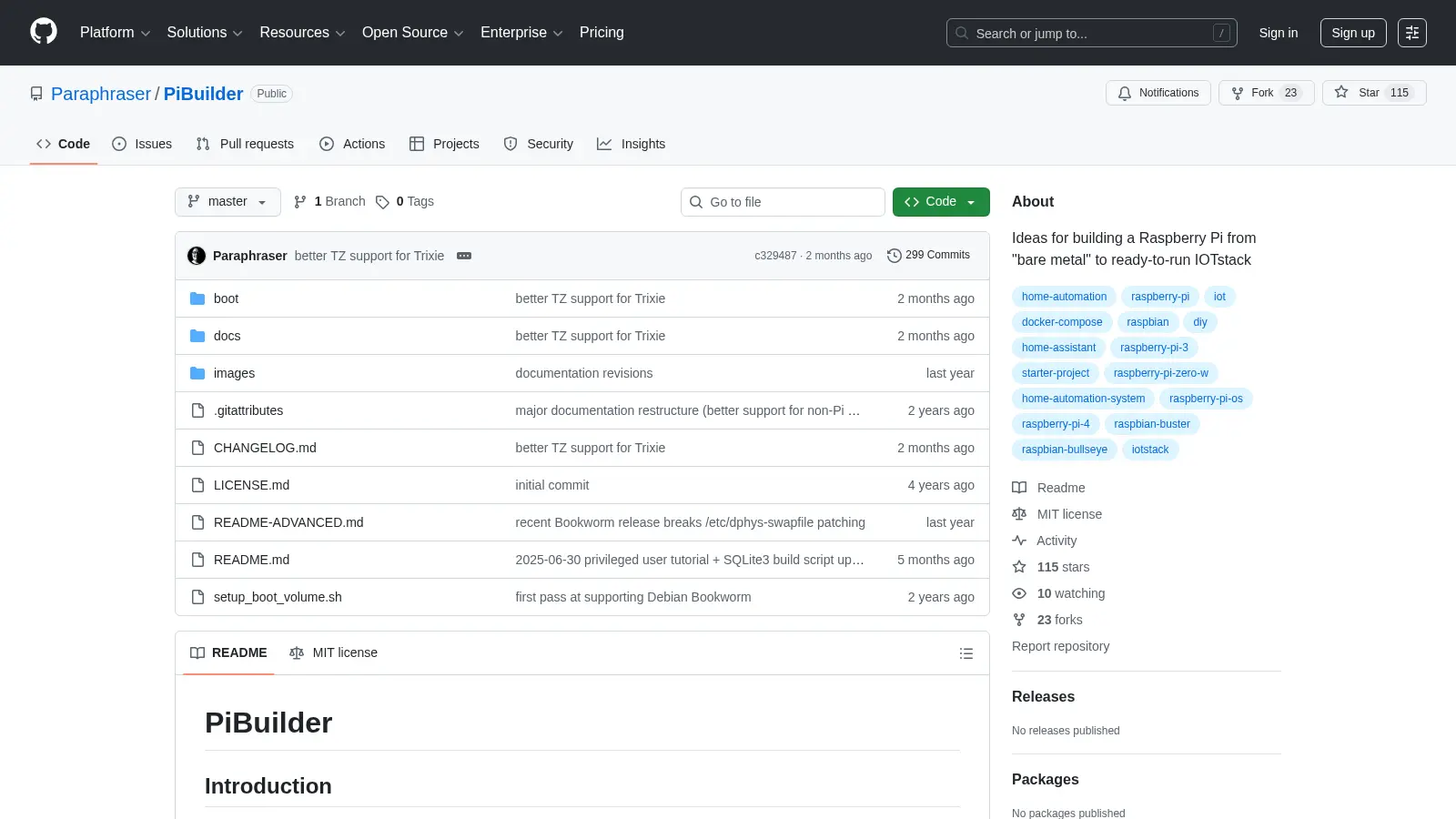Click the Packages heading link
This screenshot has height=819, width=1456.
pos(1045,780)
